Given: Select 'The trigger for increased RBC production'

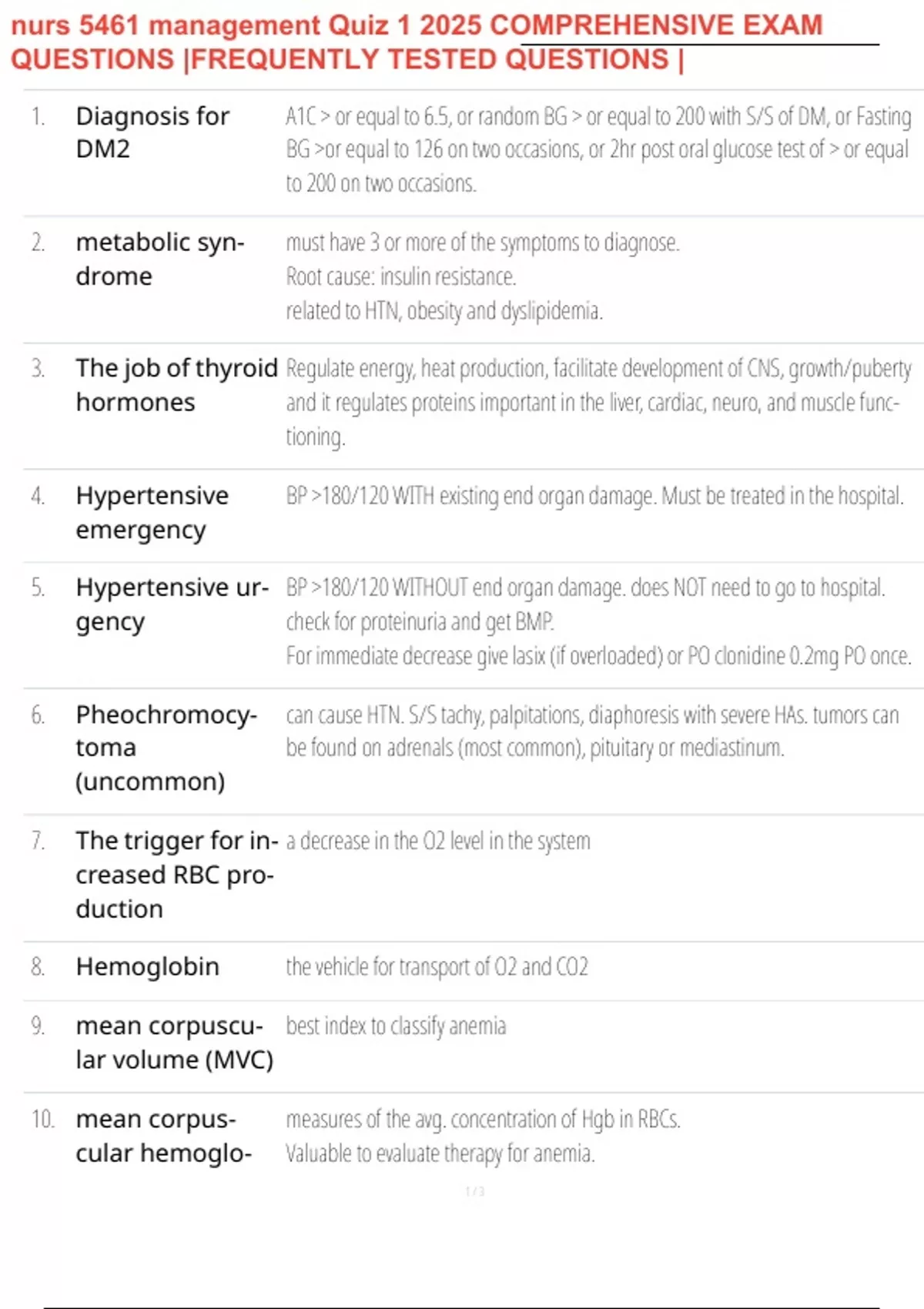Looking at the screenshot, I should pos(176,875).
